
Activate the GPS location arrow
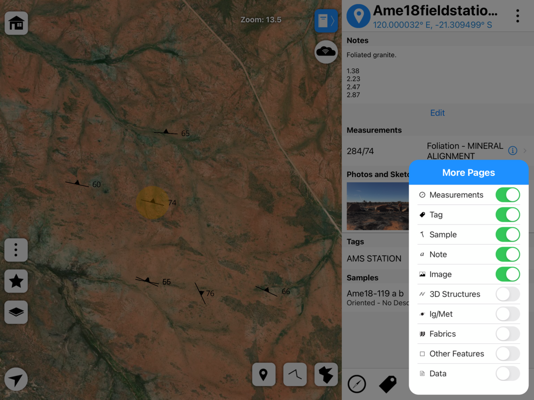(x=16, y=379)
